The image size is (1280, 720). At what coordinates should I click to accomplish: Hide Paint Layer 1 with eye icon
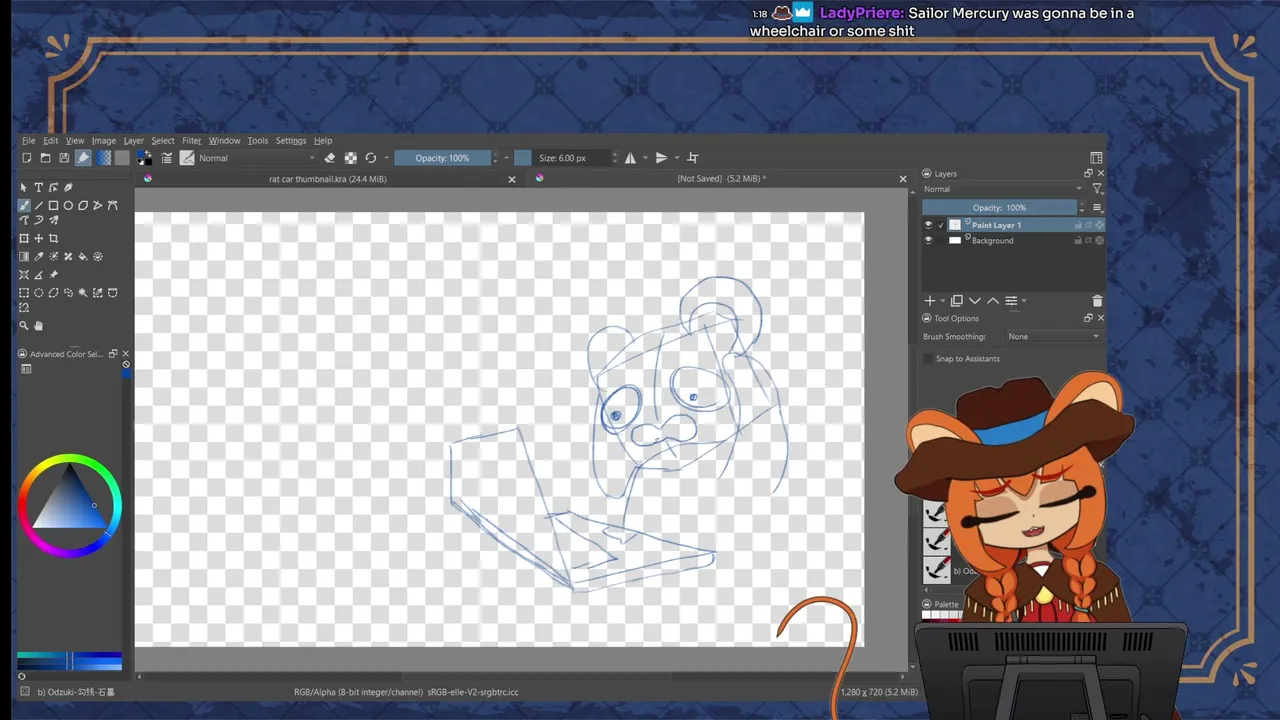928,225
